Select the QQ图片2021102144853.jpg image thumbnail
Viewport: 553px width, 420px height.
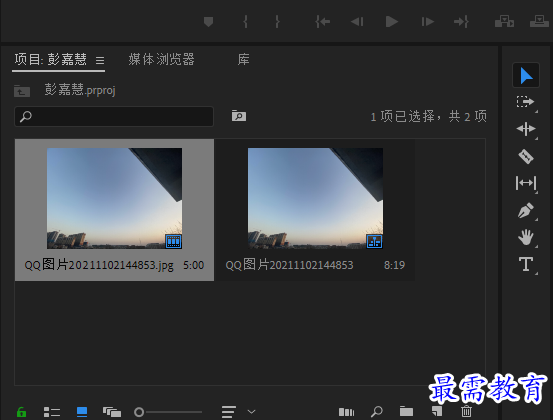(114, 198)
